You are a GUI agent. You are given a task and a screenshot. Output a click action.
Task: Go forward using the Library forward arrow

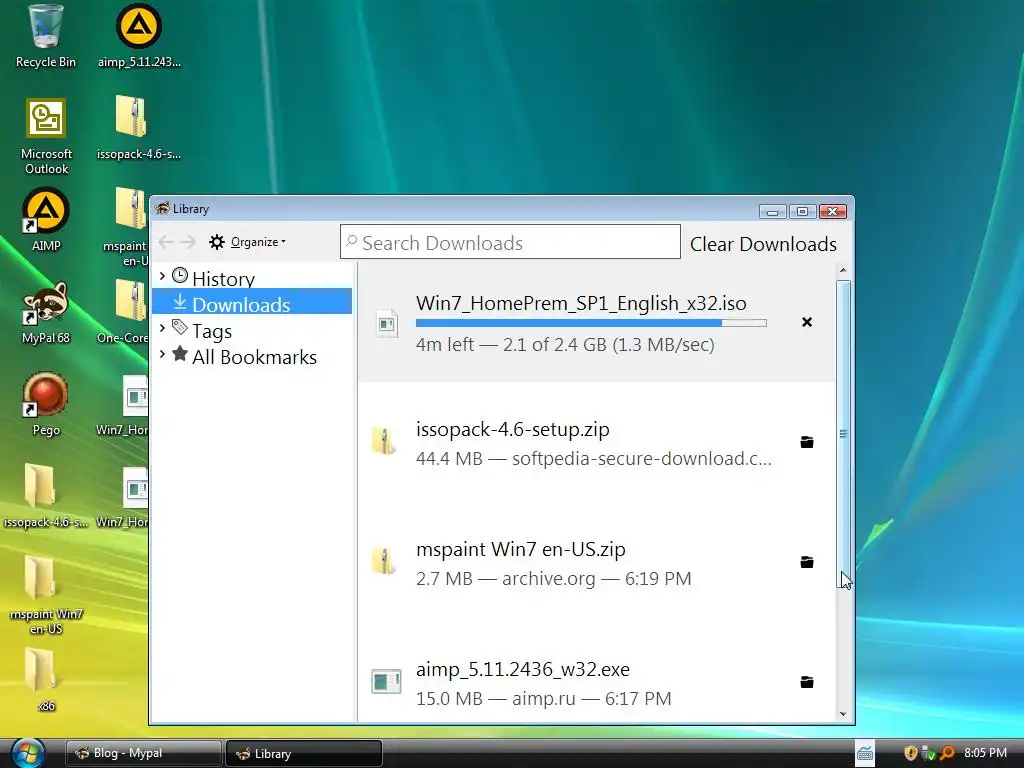188,242
